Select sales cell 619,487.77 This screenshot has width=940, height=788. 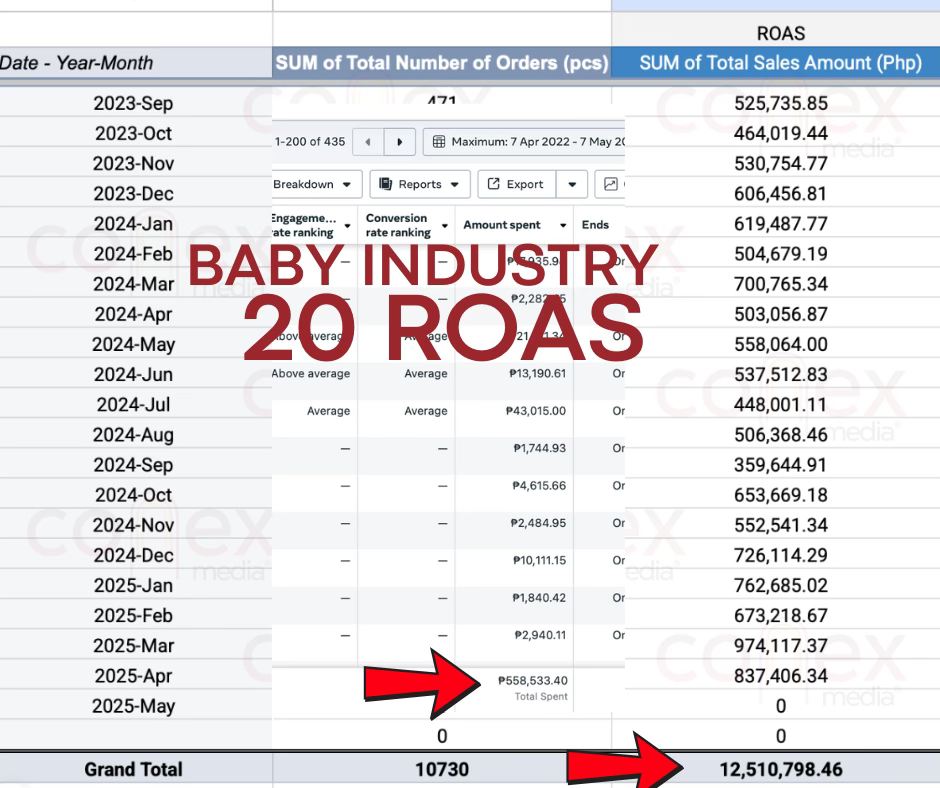pyautogui.click(x=781, y=224)
